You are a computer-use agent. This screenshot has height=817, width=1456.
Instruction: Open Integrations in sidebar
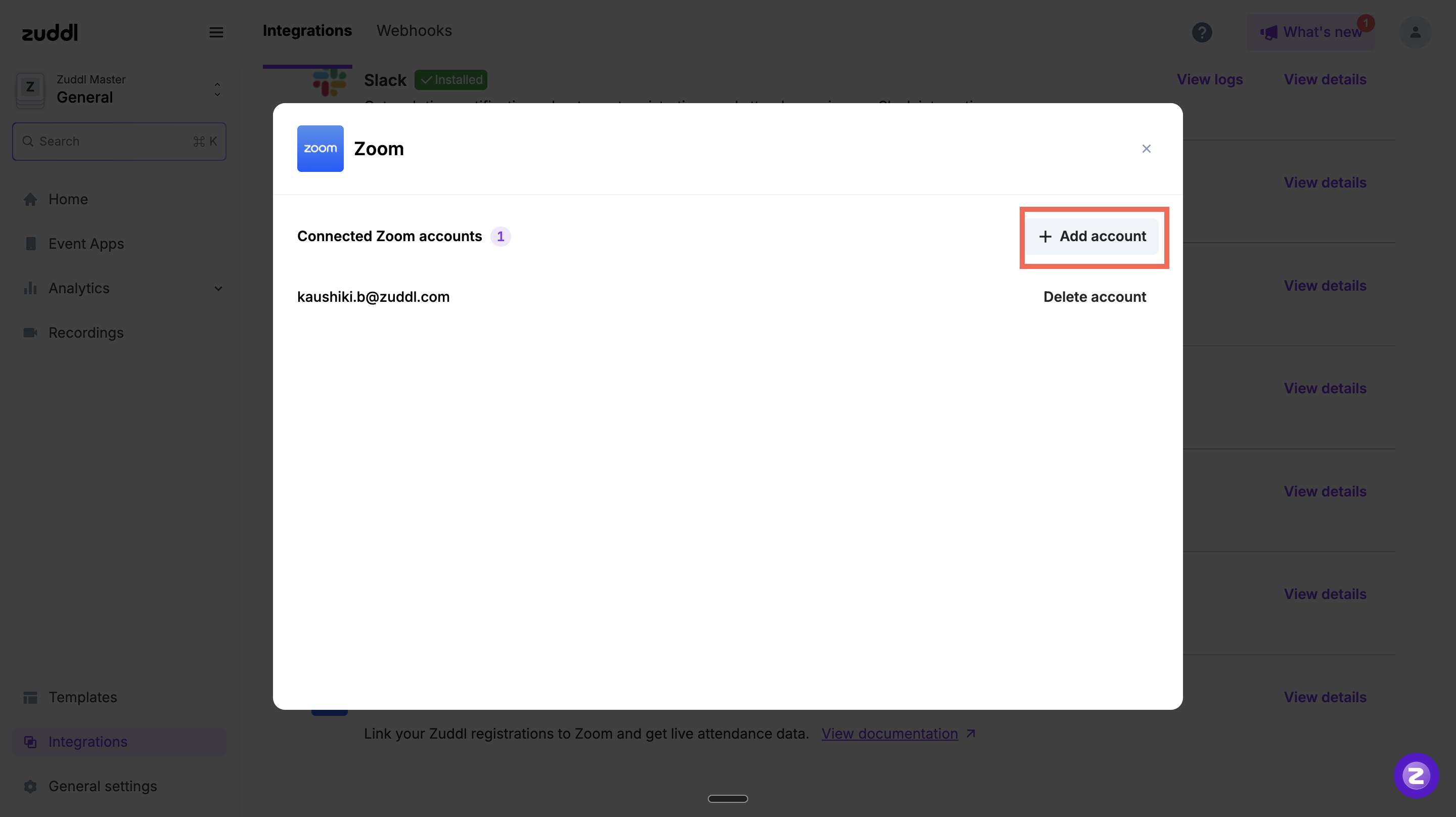coord(119,742)
